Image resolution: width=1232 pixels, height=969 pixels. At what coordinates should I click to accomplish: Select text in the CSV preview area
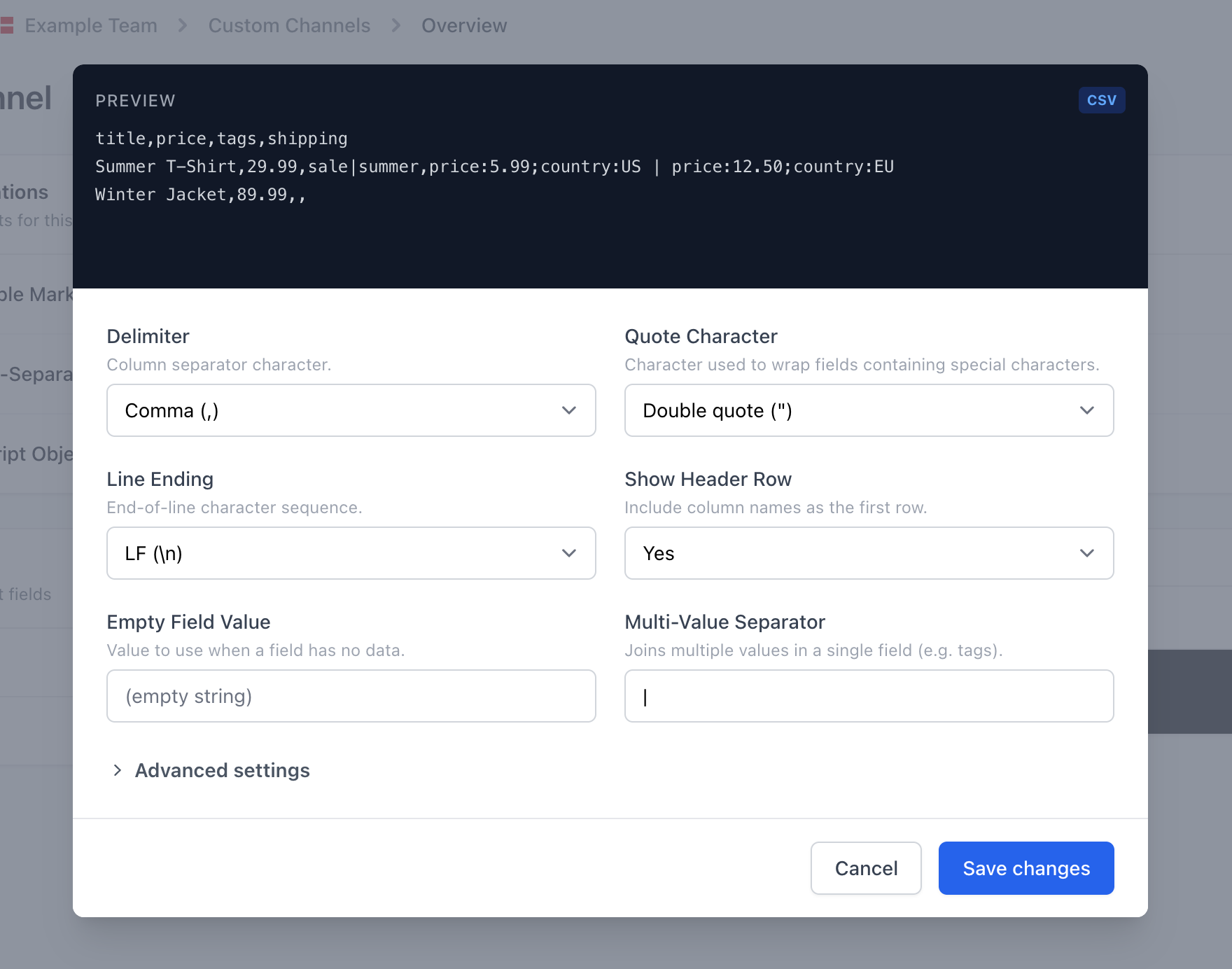pyautogui.click(x=490, y=167)
